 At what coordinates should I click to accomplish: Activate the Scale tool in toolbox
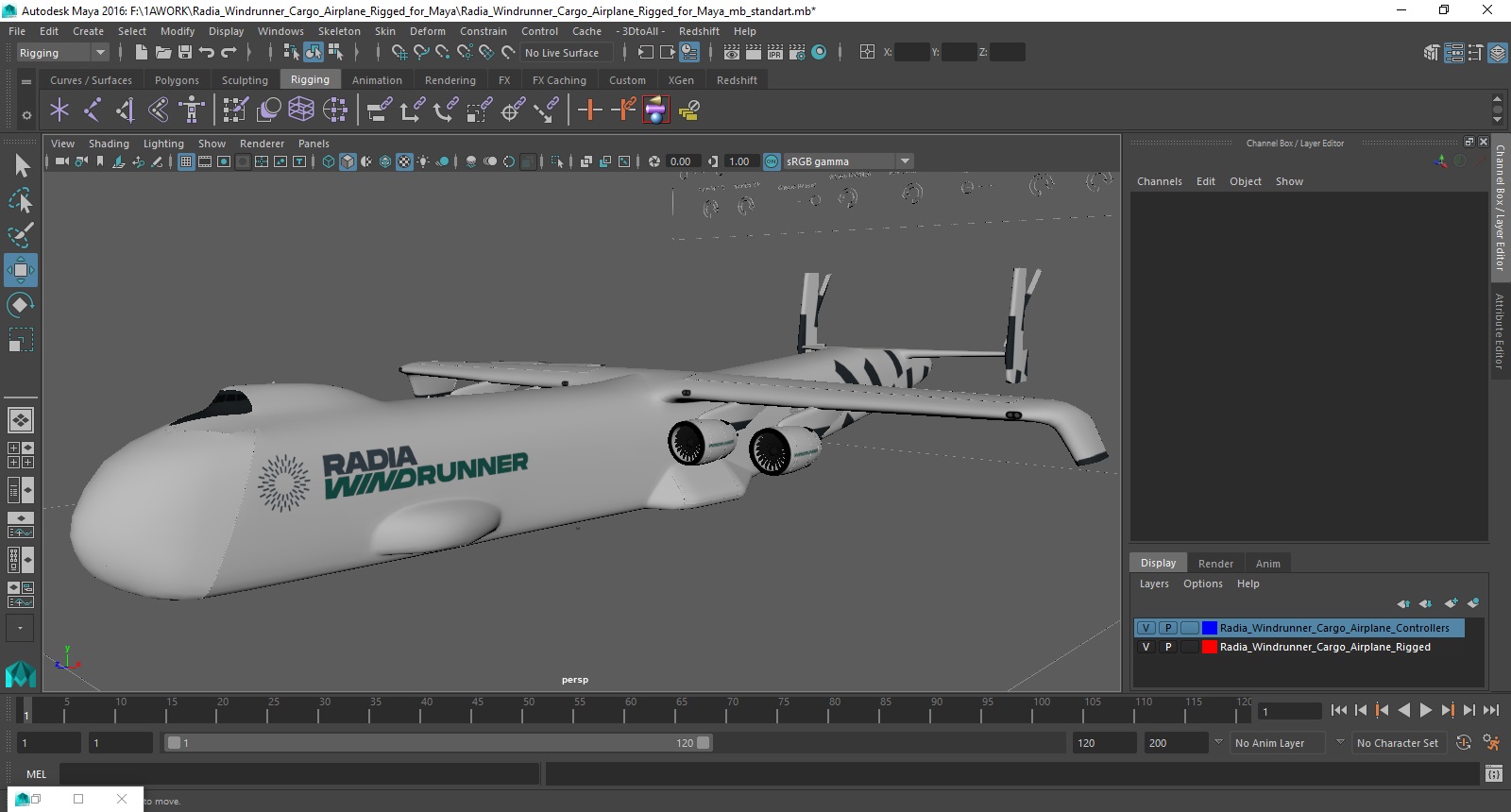pos(21,339)
